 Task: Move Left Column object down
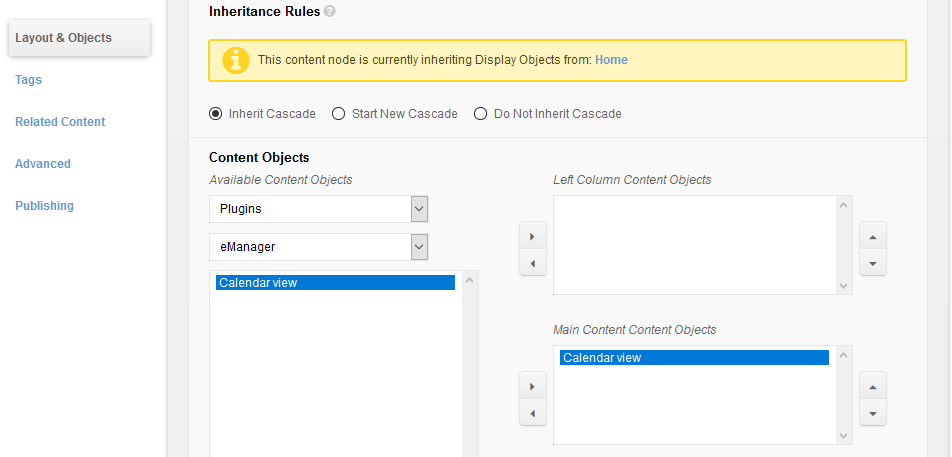click(x=873, y=263)
